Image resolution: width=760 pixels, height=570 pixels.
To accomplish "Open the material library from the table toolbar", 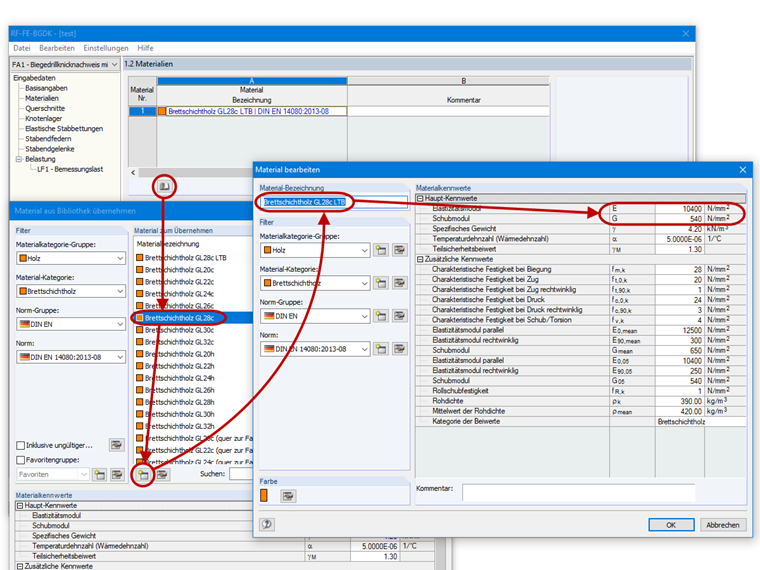I will (164, 186).
